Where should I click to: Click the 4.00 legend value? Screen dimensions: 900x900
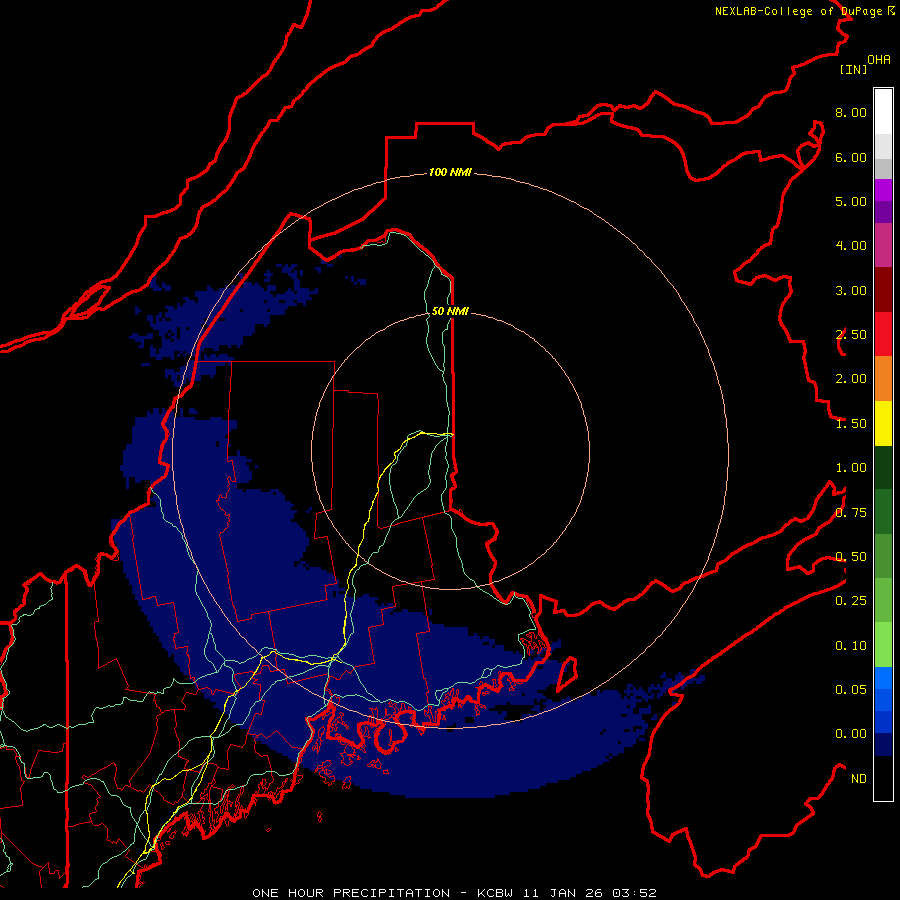coord(851,246)
